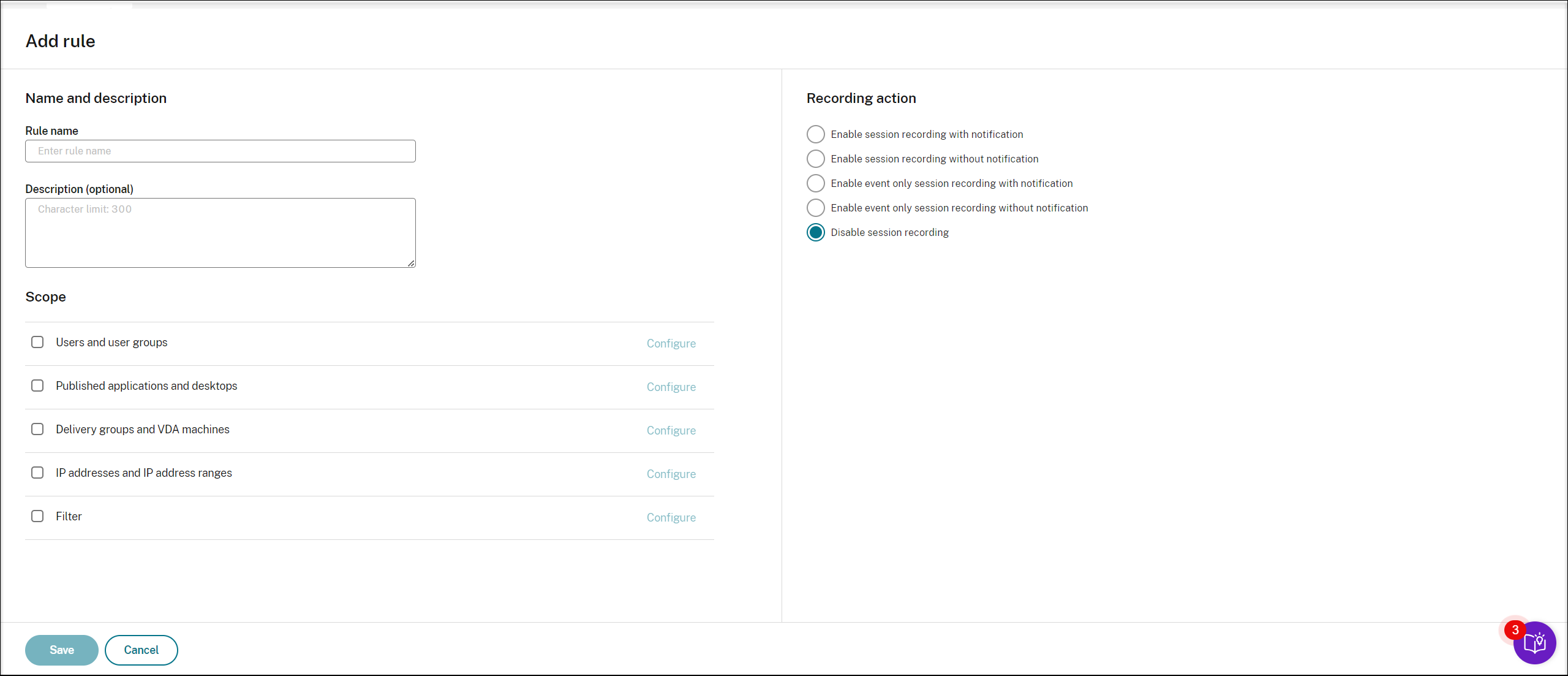Select event only recording with notification
This screenshot has width=1568, height=676.
816,183
